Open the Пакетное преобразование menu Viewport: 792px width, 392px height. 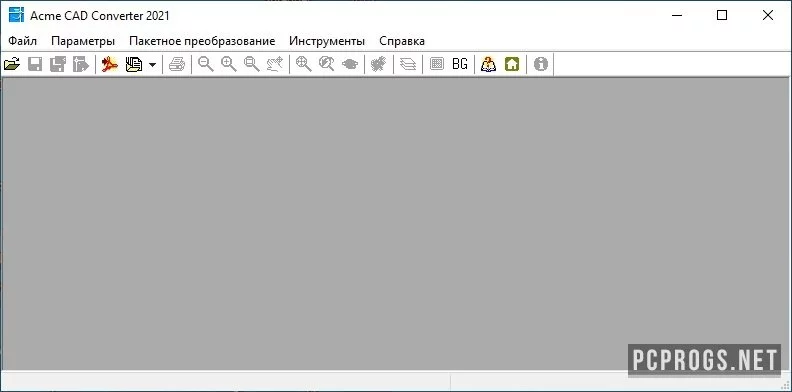[x=202, y=41]
